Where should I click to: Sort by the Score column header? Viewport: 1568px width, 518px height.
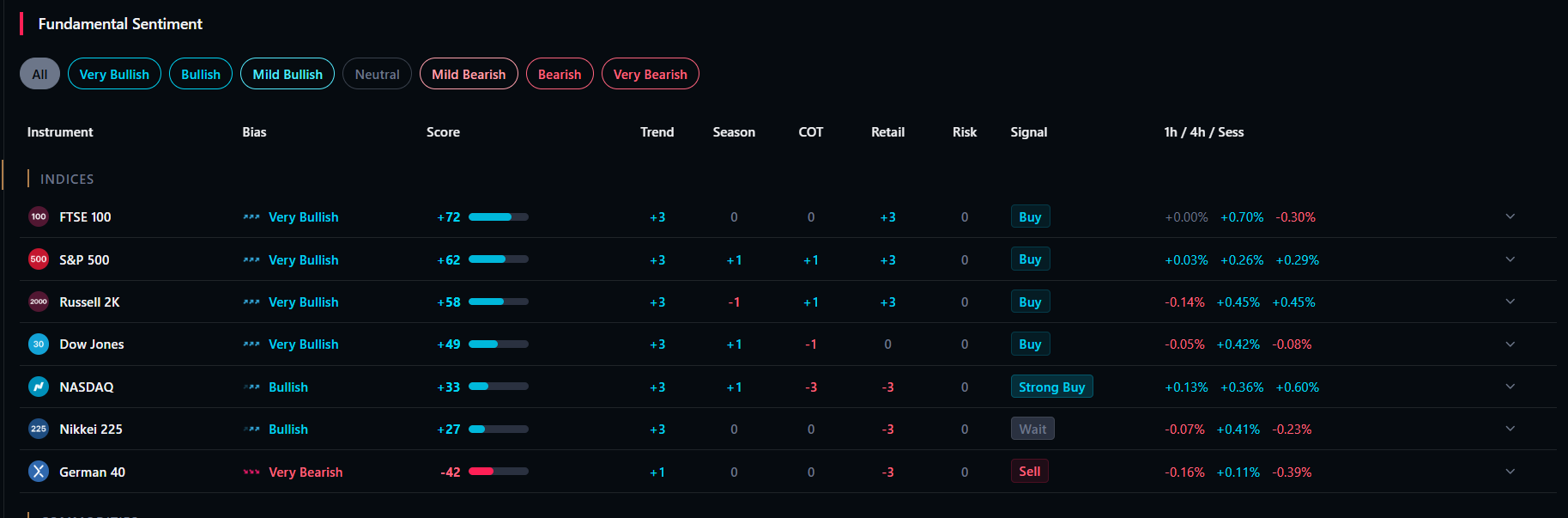pos(443,132)
